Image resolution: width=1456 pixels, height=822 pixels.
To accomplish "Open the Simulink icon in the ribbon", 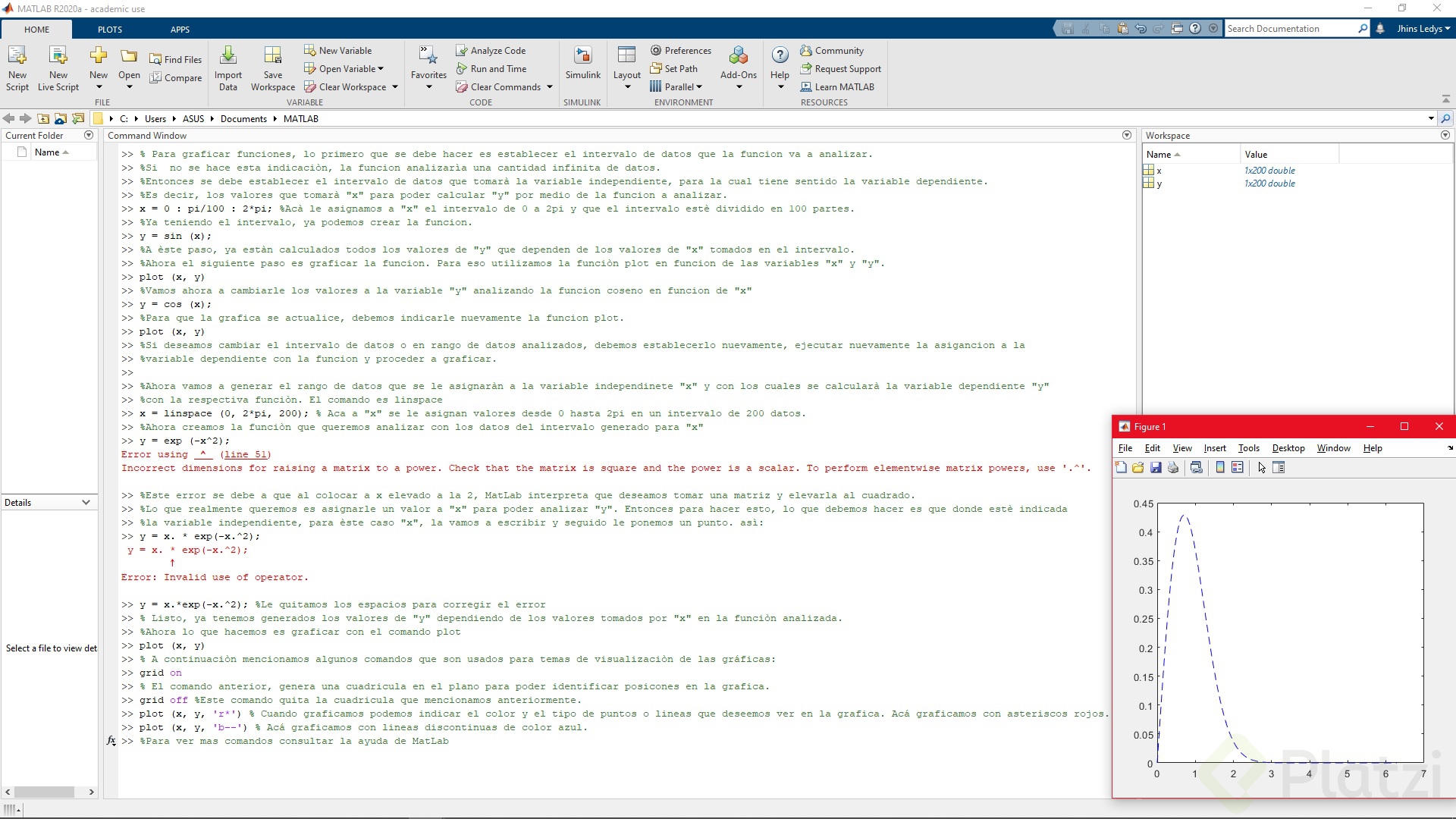I will (582, 67).
